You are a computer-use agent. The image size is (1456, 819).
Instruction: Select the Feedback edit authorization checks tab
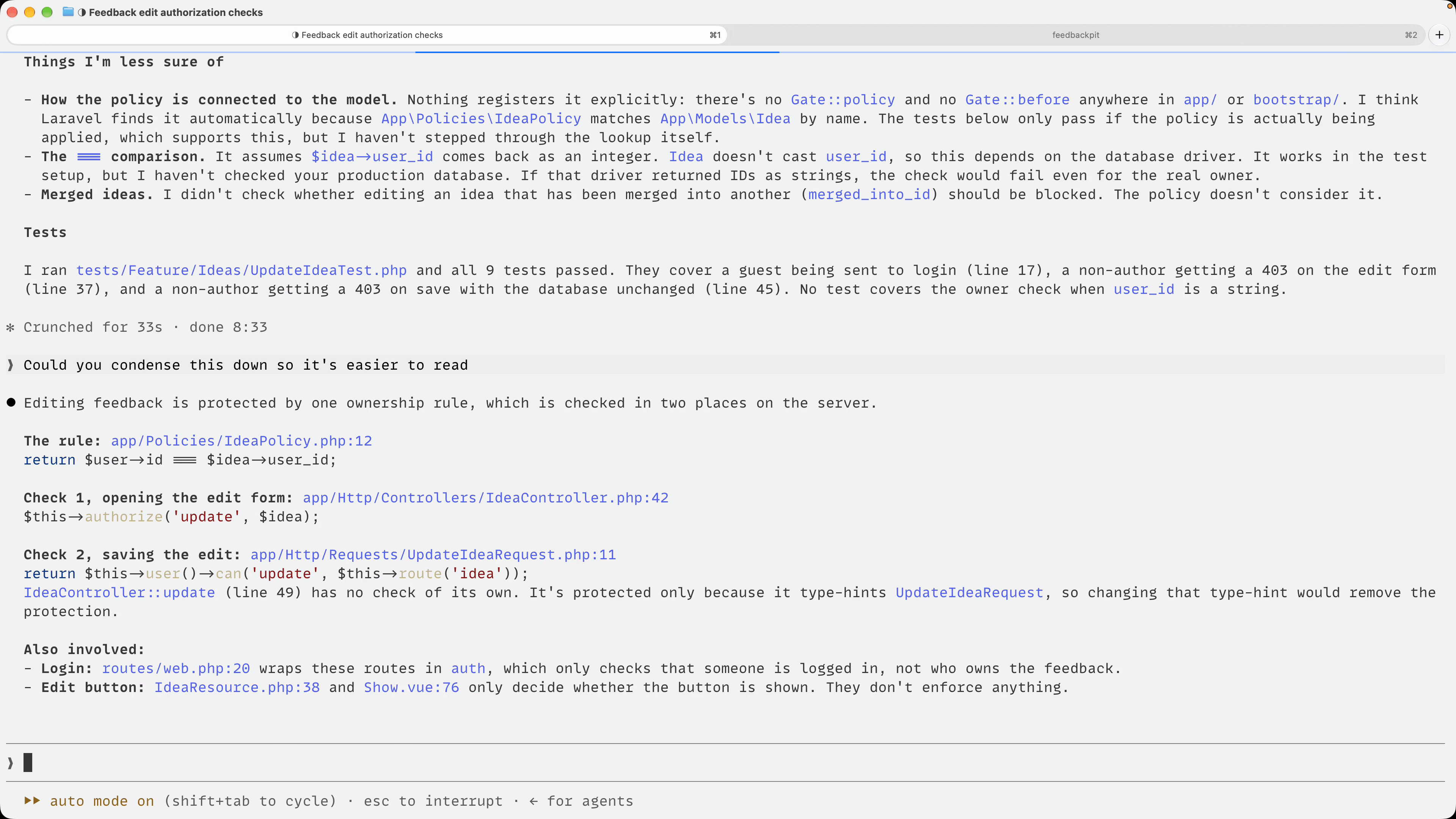(367, 35)
